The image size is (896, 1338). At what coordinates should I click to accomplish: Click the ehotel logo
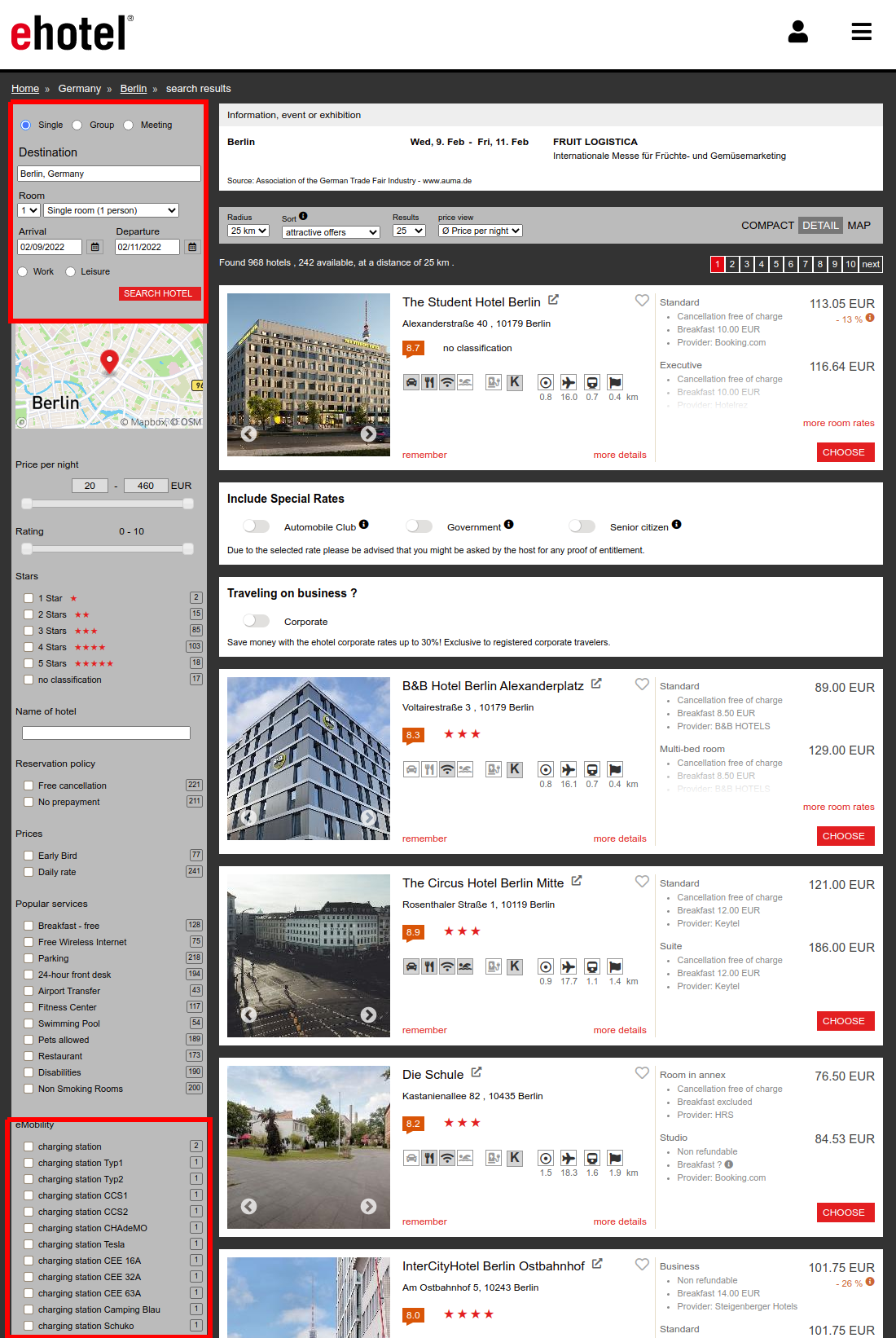pos(72,33)
